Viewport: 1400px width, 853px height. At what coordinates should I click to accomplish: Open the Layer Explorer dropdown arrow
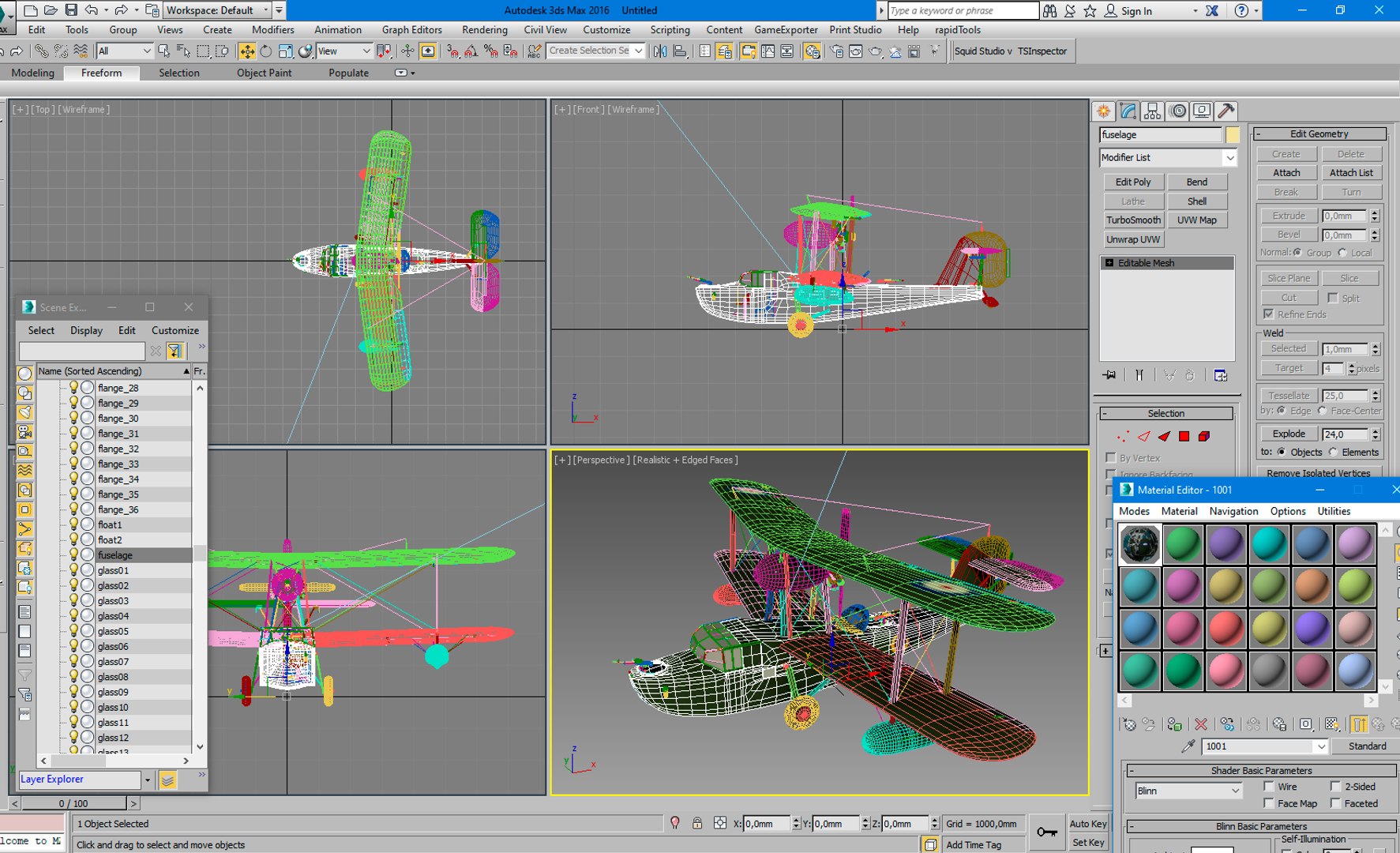147,780
